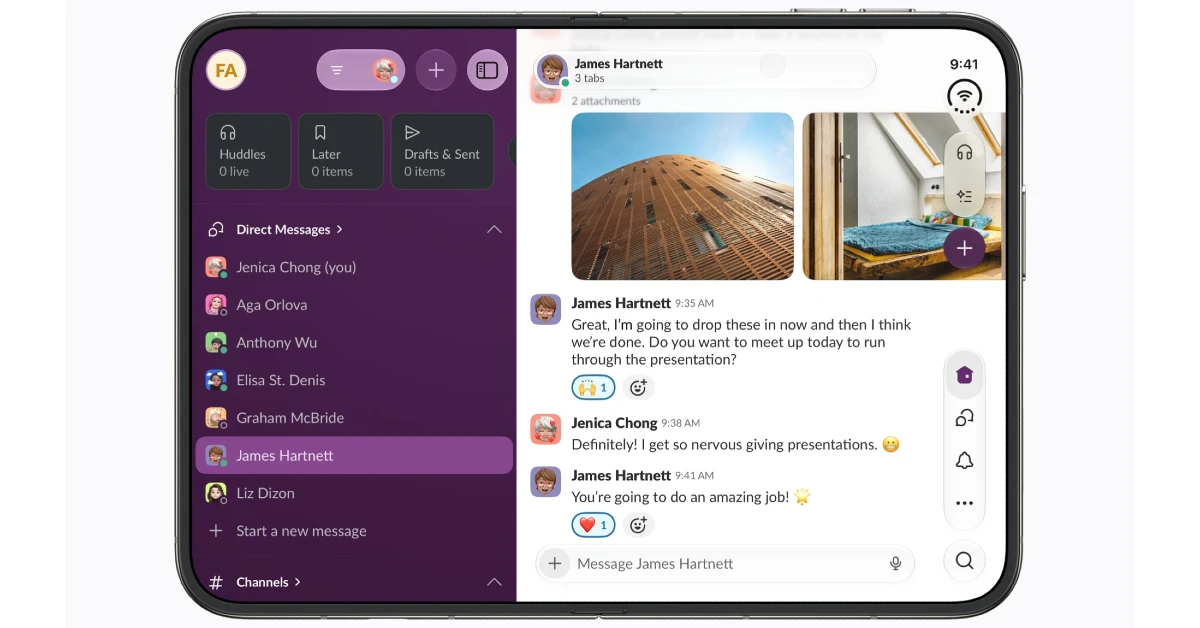The image size is (1200, 628).
Task: Tap the microphone icon in composer
Action: (x=896, y=564)
